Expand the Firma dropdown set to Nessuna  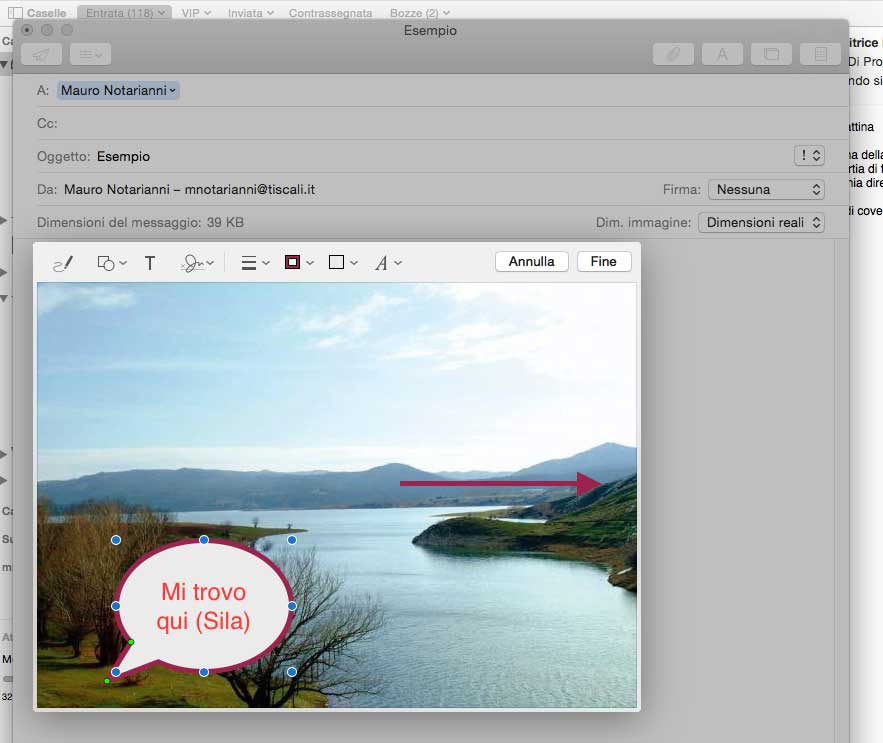pos(766,189)
